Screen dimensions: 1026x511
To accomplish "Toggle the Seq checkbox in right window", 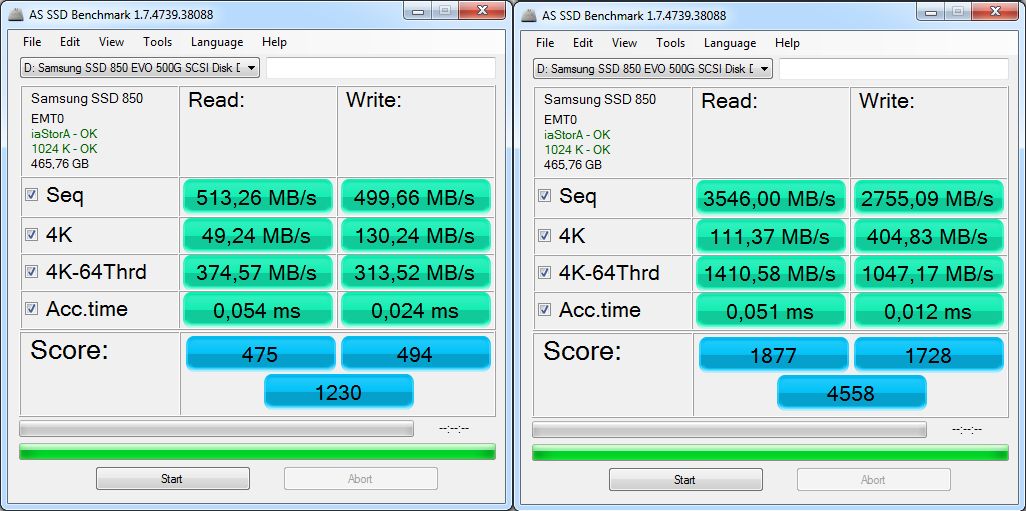I will pos(544,196).
